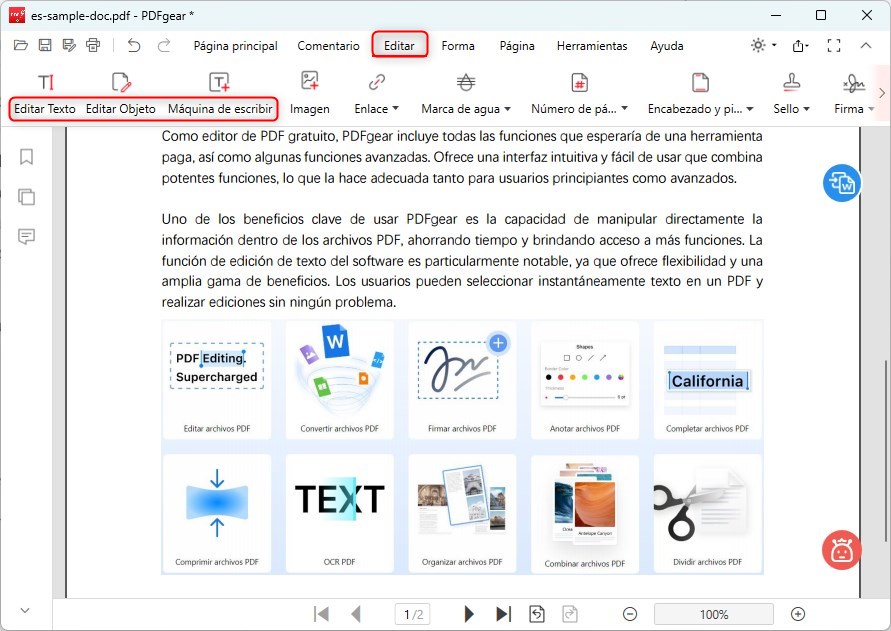Image resolution: width=891 pixels, height=631 pixels.
Task: Print the document using the printer icon
Action: 93,45
